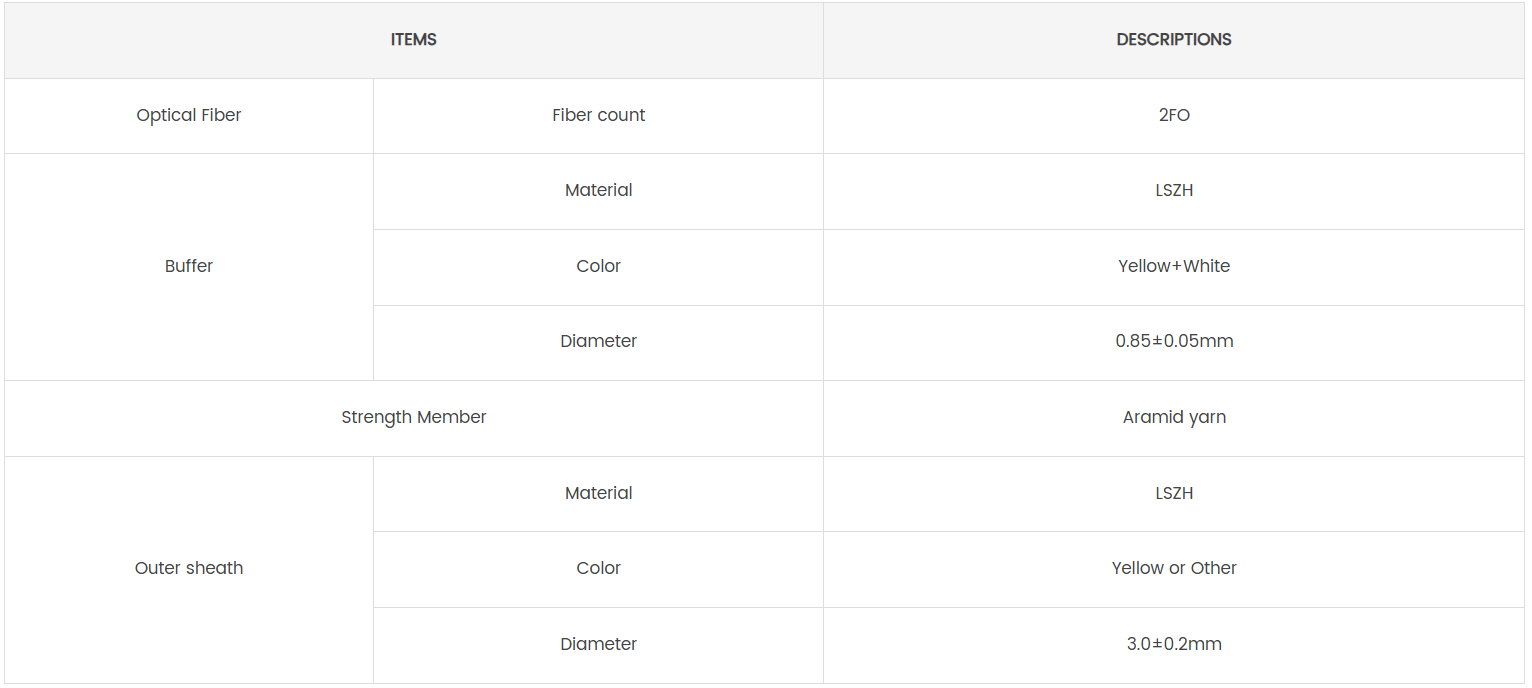Select LSZH value for Outer sheath
The image size is (1532, 688).
(x=1174, y=493)
